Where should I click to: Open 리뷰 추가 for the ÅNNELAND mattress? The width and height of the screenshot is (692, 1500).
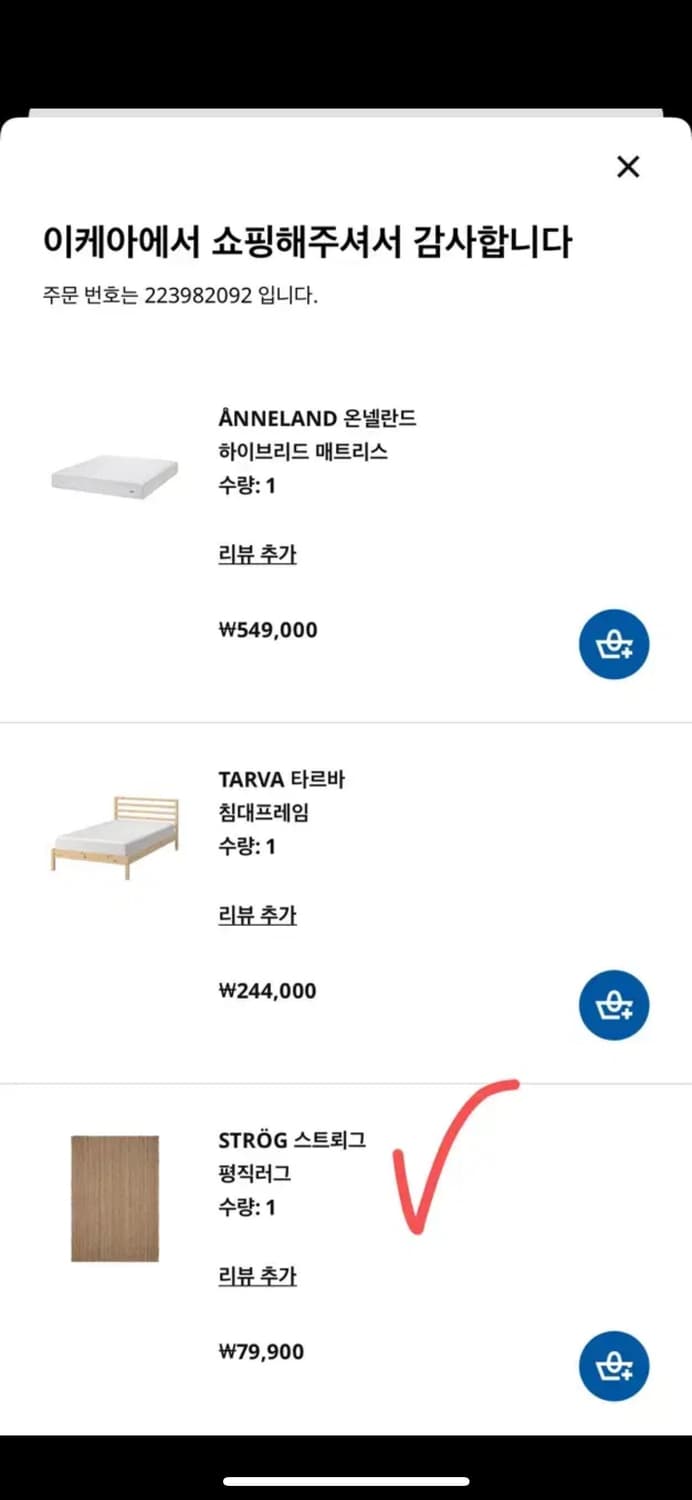tap(257, 554)
